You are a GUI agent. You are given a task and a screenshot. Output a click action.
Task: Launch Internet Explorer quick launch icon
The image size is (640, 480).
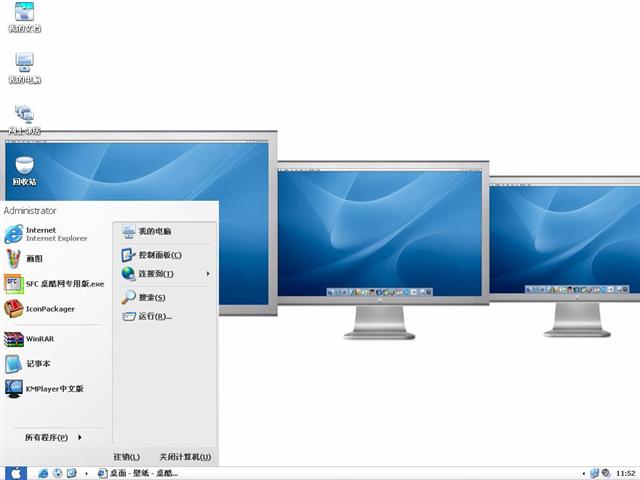click(x=43, y=473)
